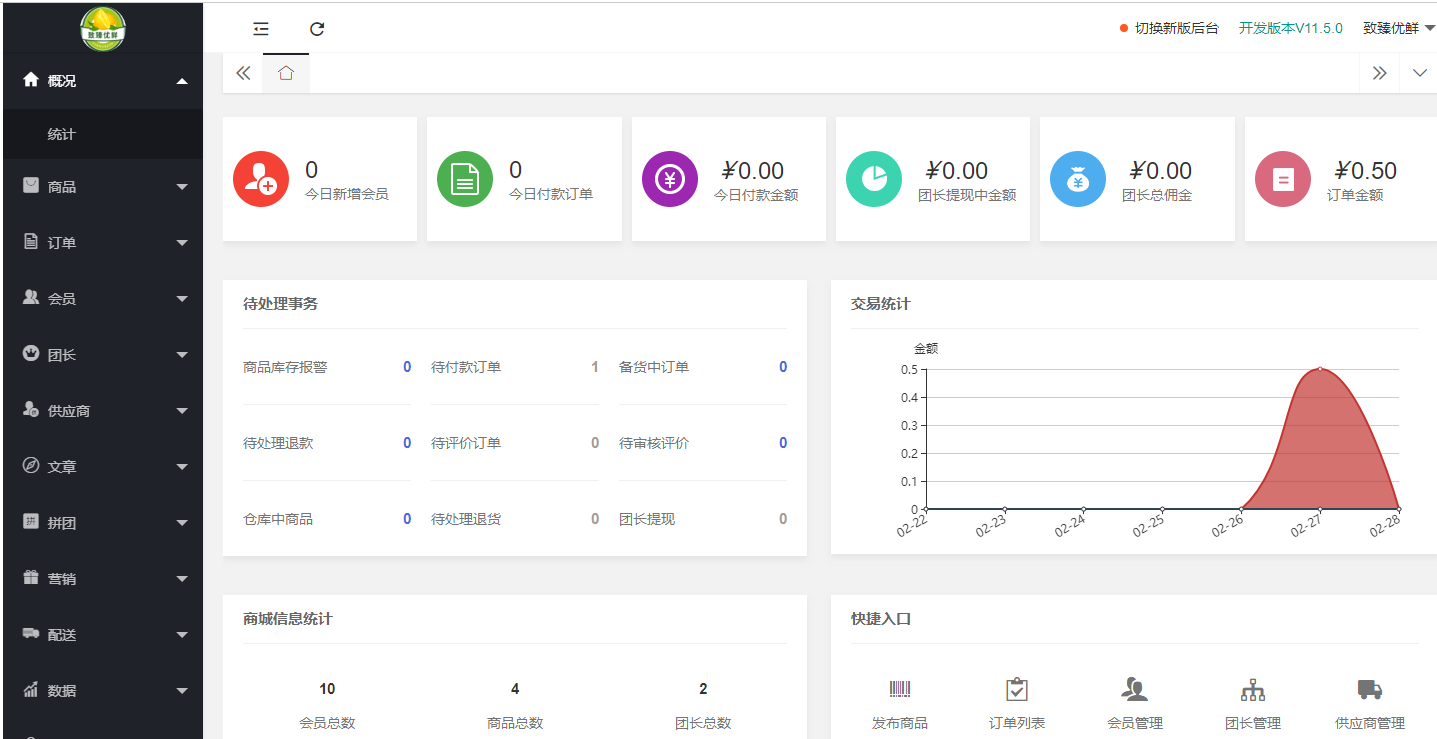Click the 02-27 peak chart data point

coord(1320,369)
